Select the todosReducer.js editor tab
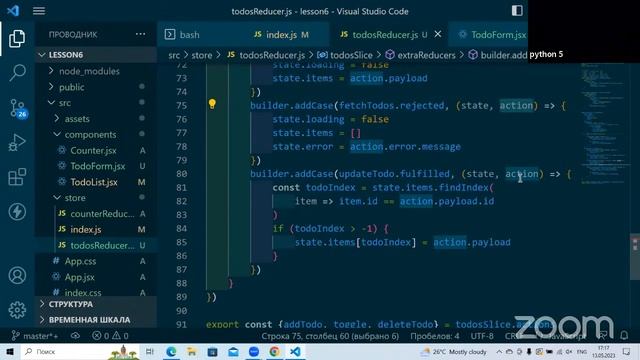Image resolution: width=640 pixels, height=360 pixels. pos(384,35)
